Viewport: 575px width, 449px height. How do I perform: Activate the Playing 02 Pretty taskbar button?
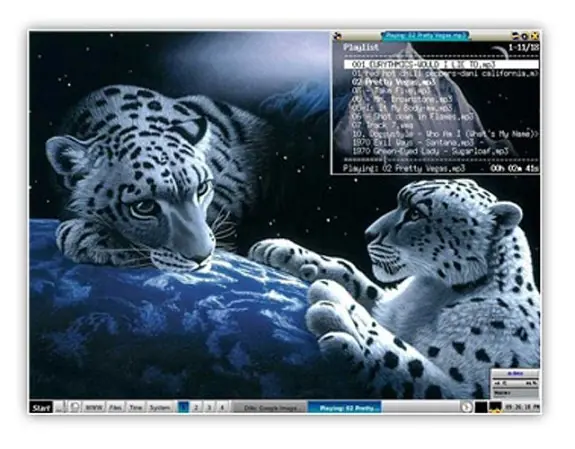pyautogui.click(x=344, y=408)
